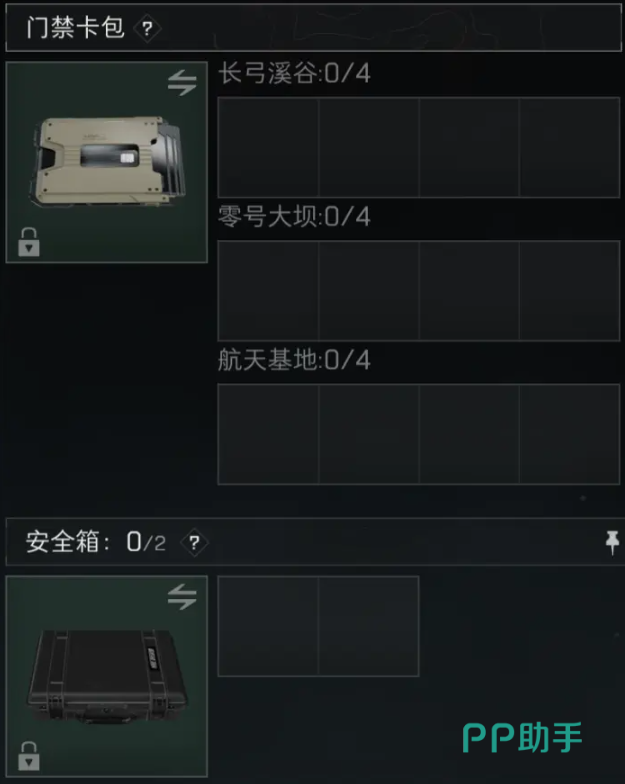Click the 门禁卡包 header title

point(75,28)
